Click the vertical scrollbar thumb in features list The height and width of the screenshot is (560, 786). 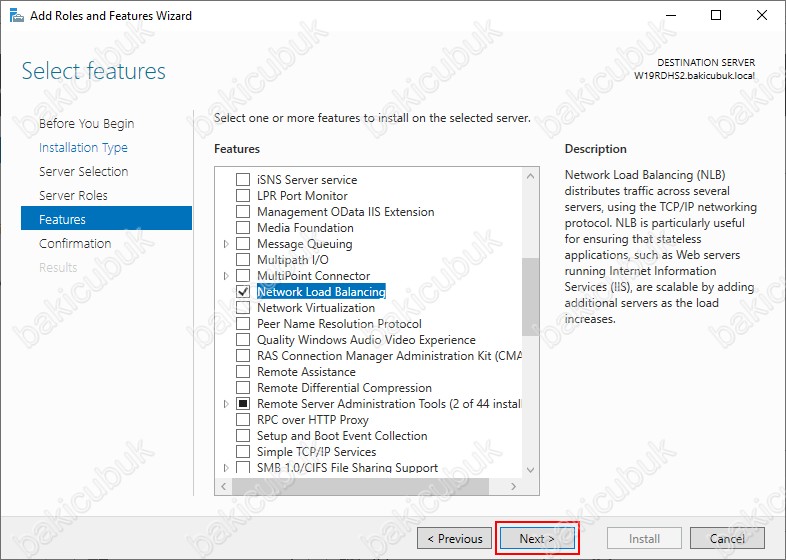[x=530, y=297]
